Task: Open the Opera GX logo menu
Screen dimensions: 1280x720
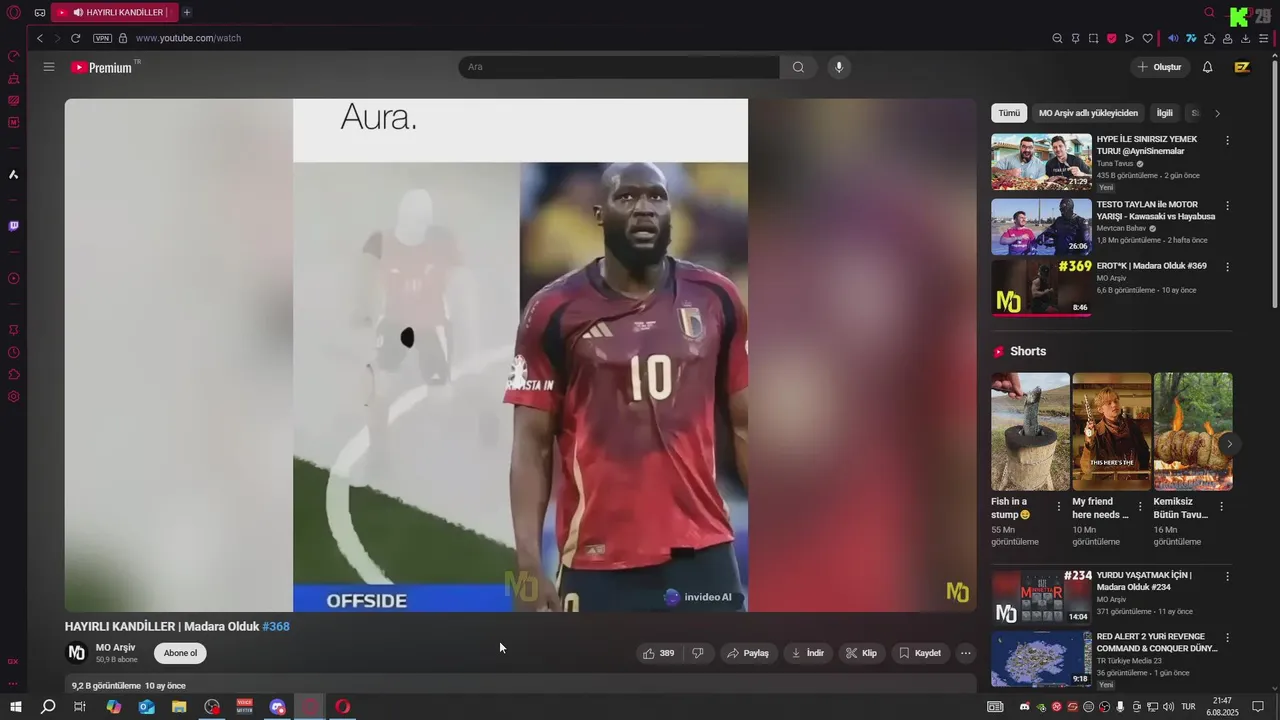Action: click(14, 13)
